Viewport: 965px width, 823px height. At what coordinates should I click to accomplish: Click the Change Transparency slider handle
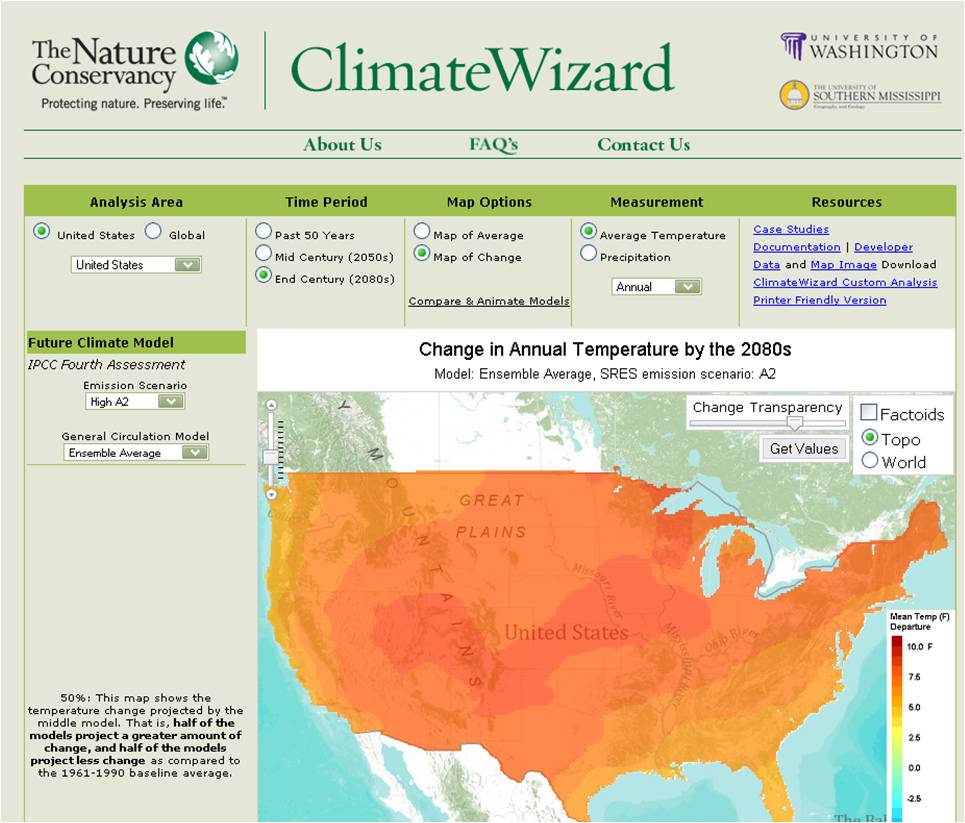coord(795,424)
